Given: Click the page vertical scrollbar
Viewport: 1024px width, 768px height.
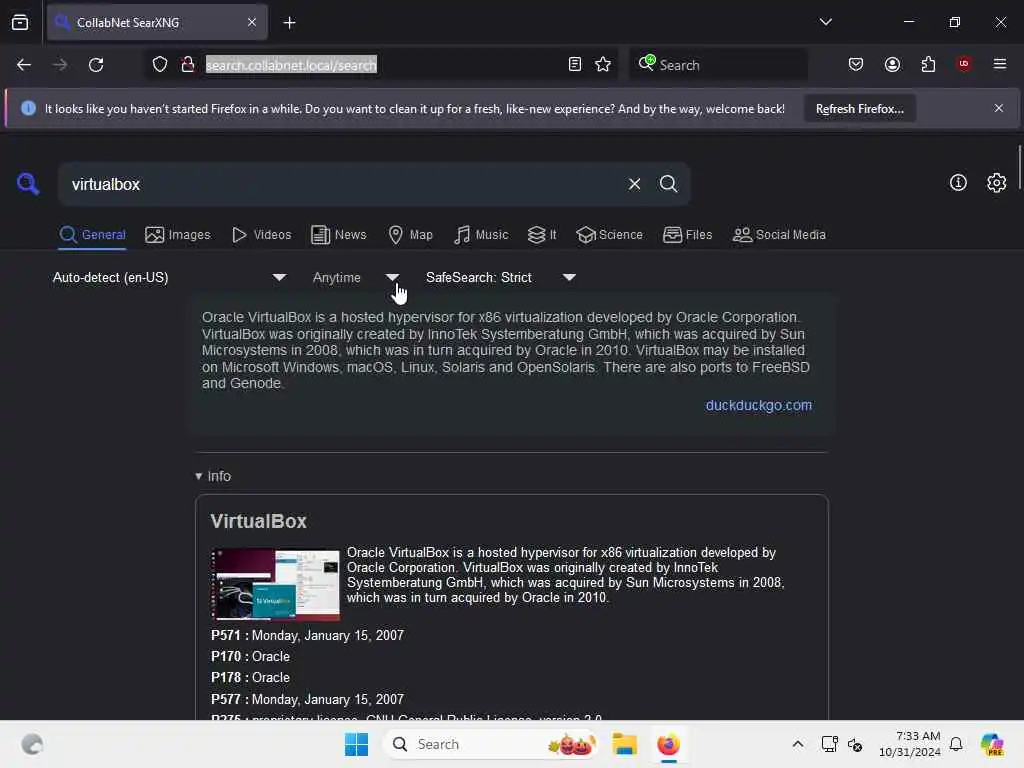Looking at the screenshot, I should (1019, 167).
